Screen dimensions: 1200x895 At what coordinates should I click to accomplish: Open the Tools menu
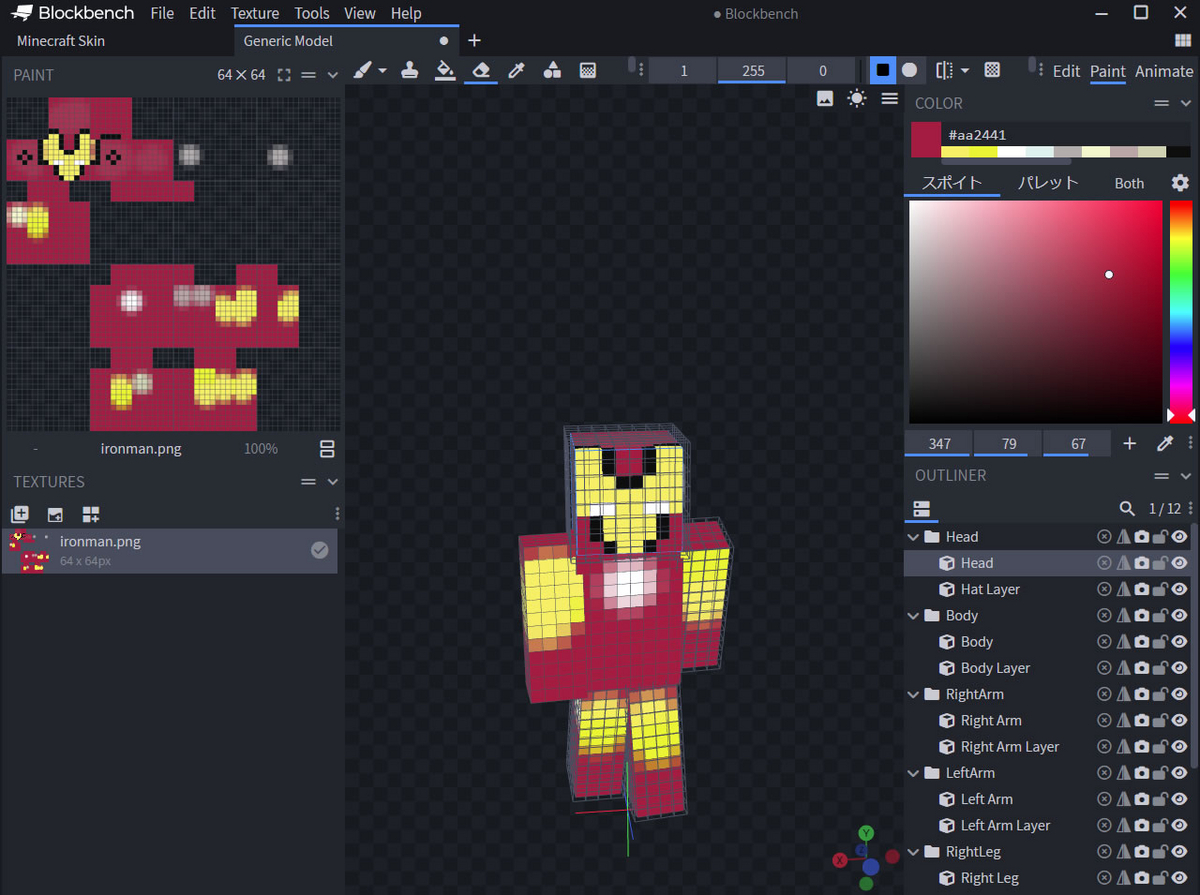pos(312,13)
